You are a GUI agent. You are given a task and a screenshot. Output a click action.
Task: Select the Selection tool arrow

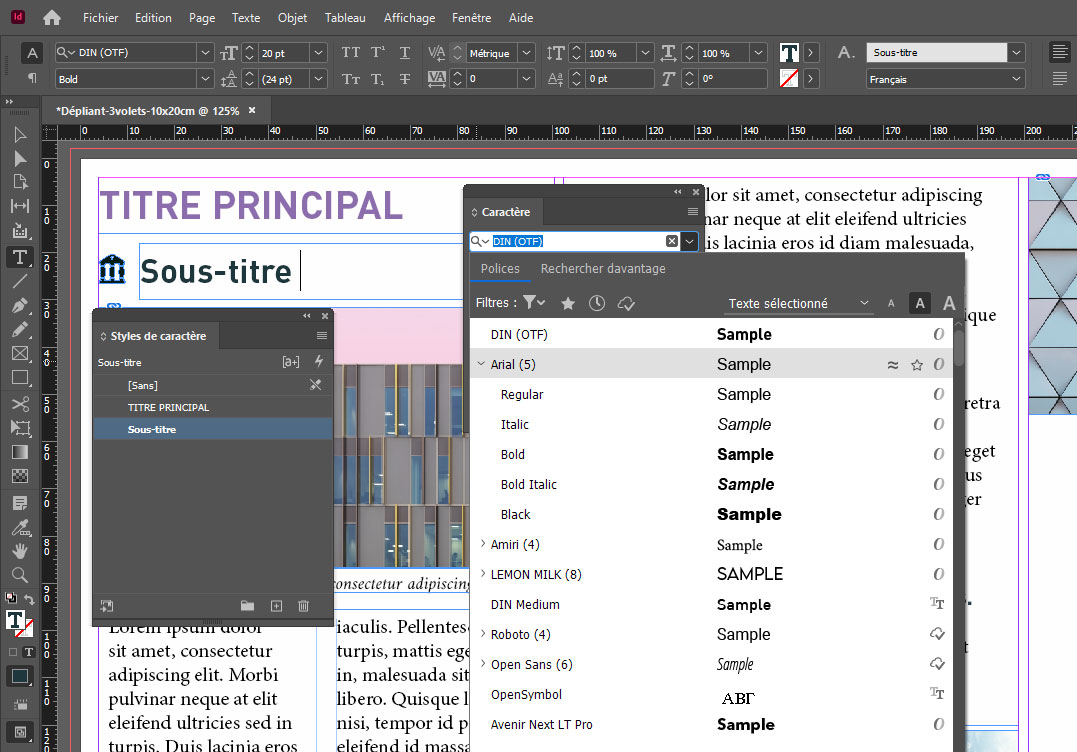[20, 135]
